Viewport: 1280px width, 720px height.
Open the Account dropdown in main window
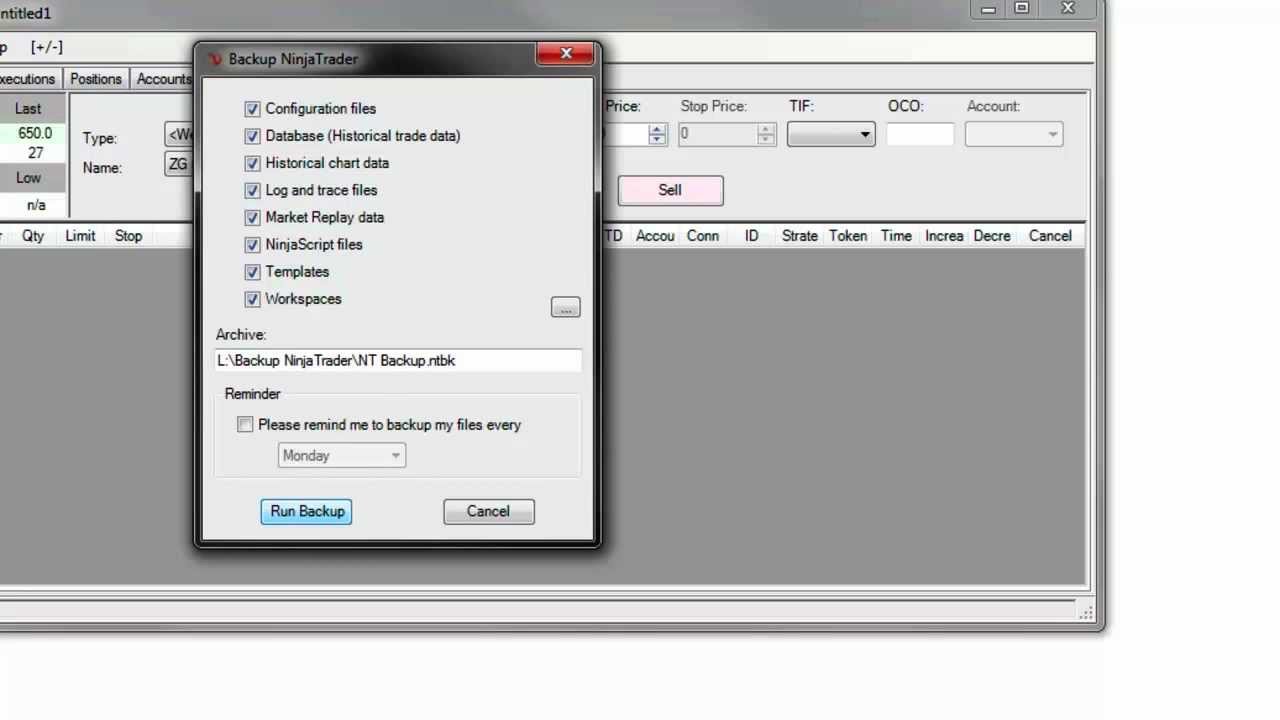[1013, 134]
